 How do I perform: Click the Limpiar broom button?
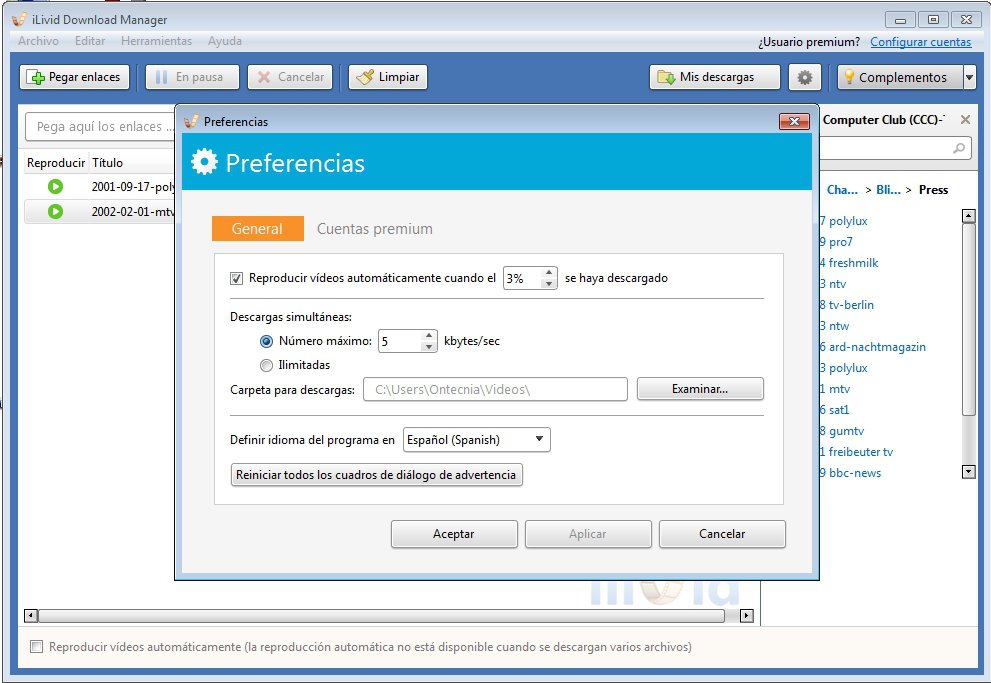388,77
